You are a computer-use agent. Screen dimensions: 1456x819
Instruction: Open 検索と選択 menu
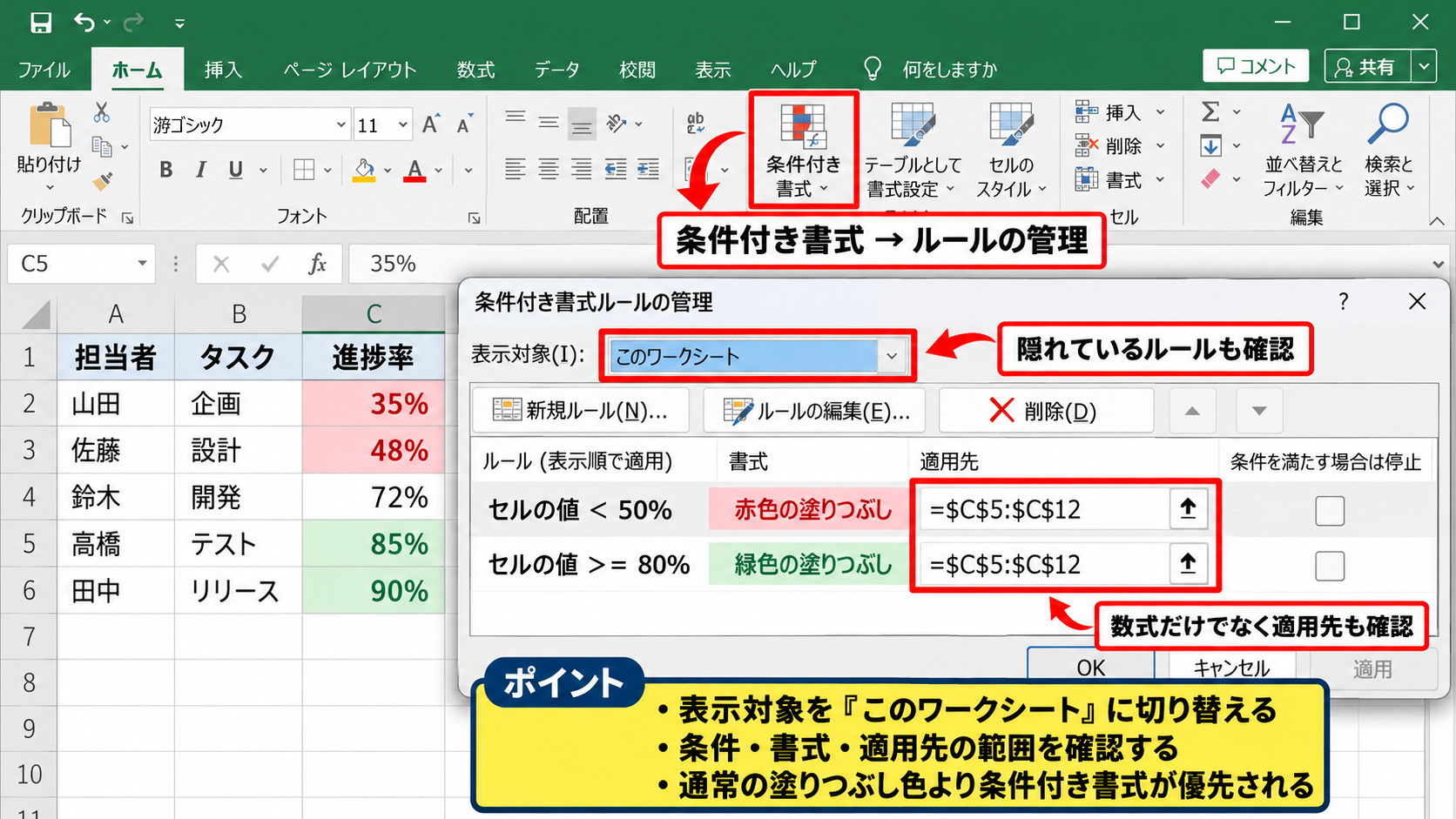point(1388,150)
